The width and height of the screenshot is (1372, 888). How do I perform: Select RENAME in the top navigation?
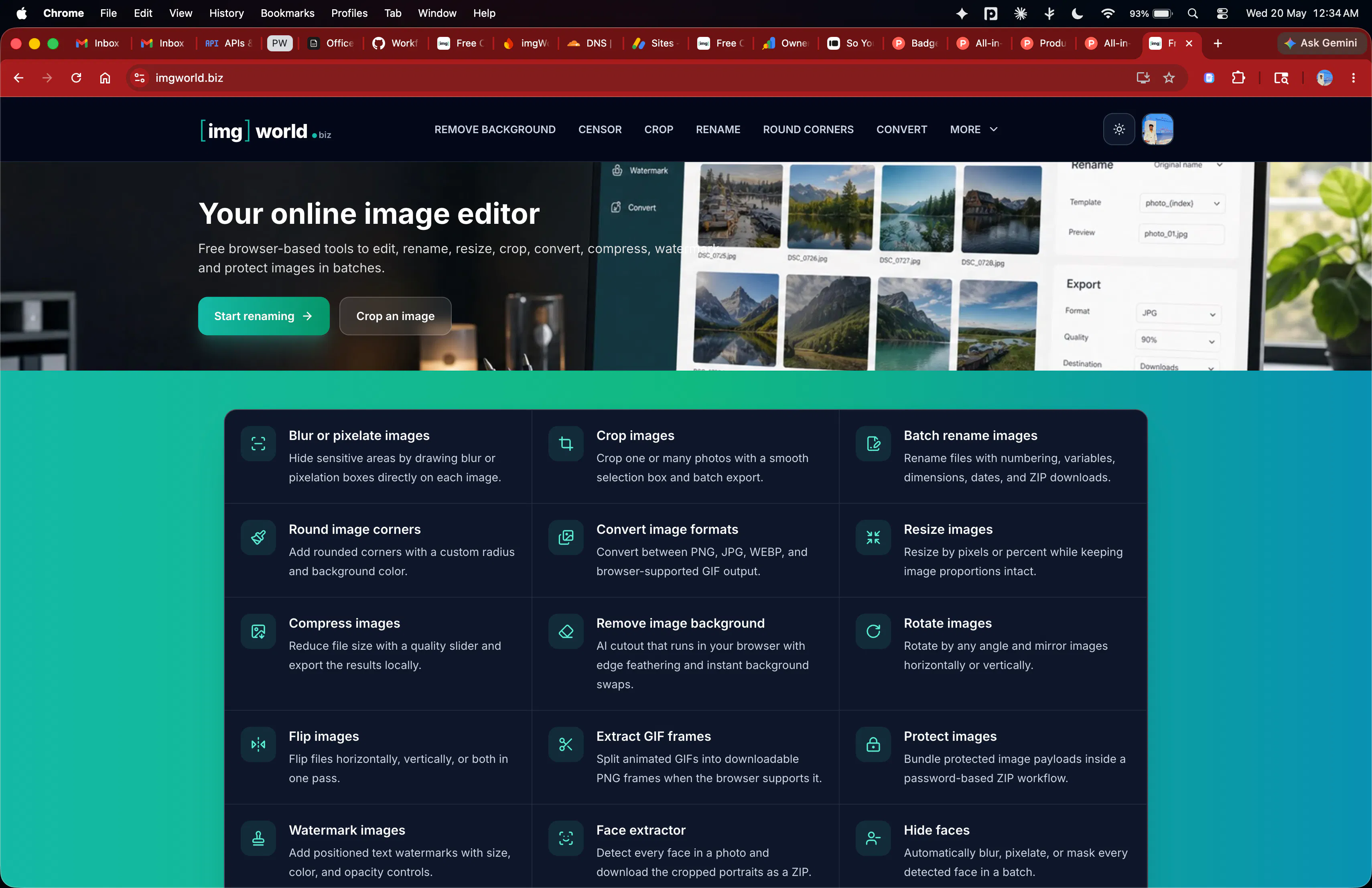718,129
